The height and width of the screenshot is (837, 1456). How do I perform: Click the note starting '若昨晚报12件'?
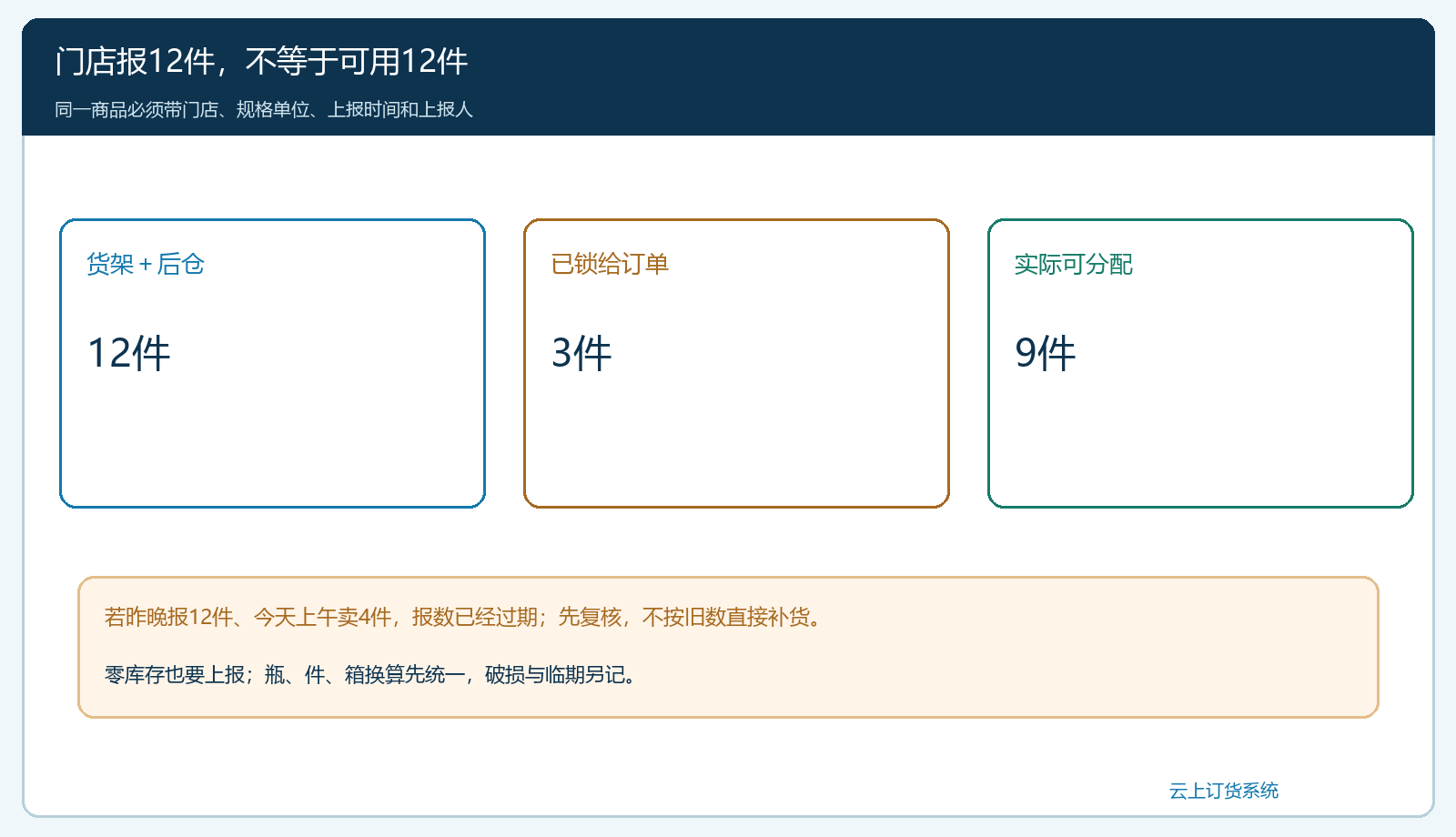click(464, 617)
